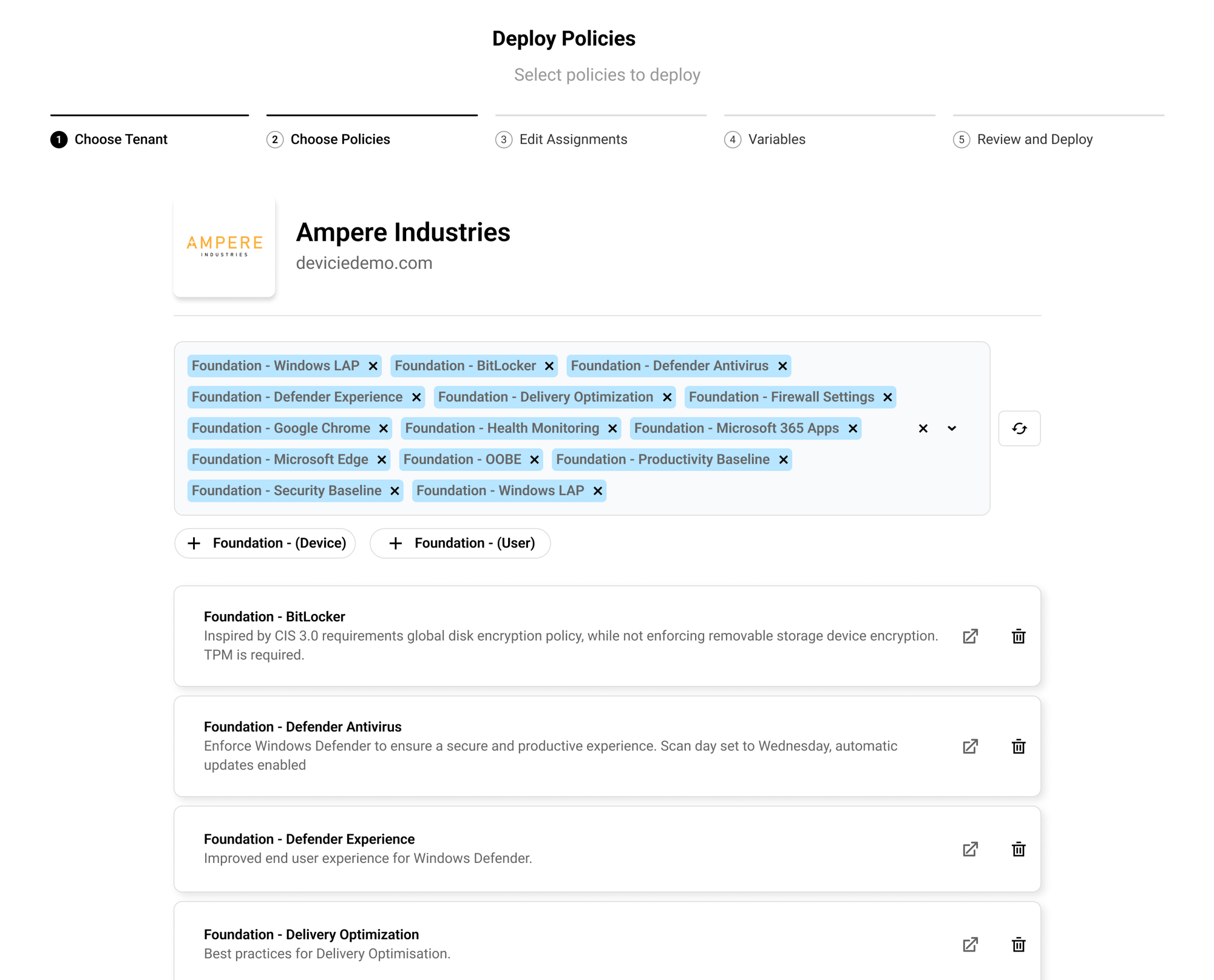
Task: Open Foundation - Delivery Optimization in new window
Action: pyautogui.click(x=969, y=944)
